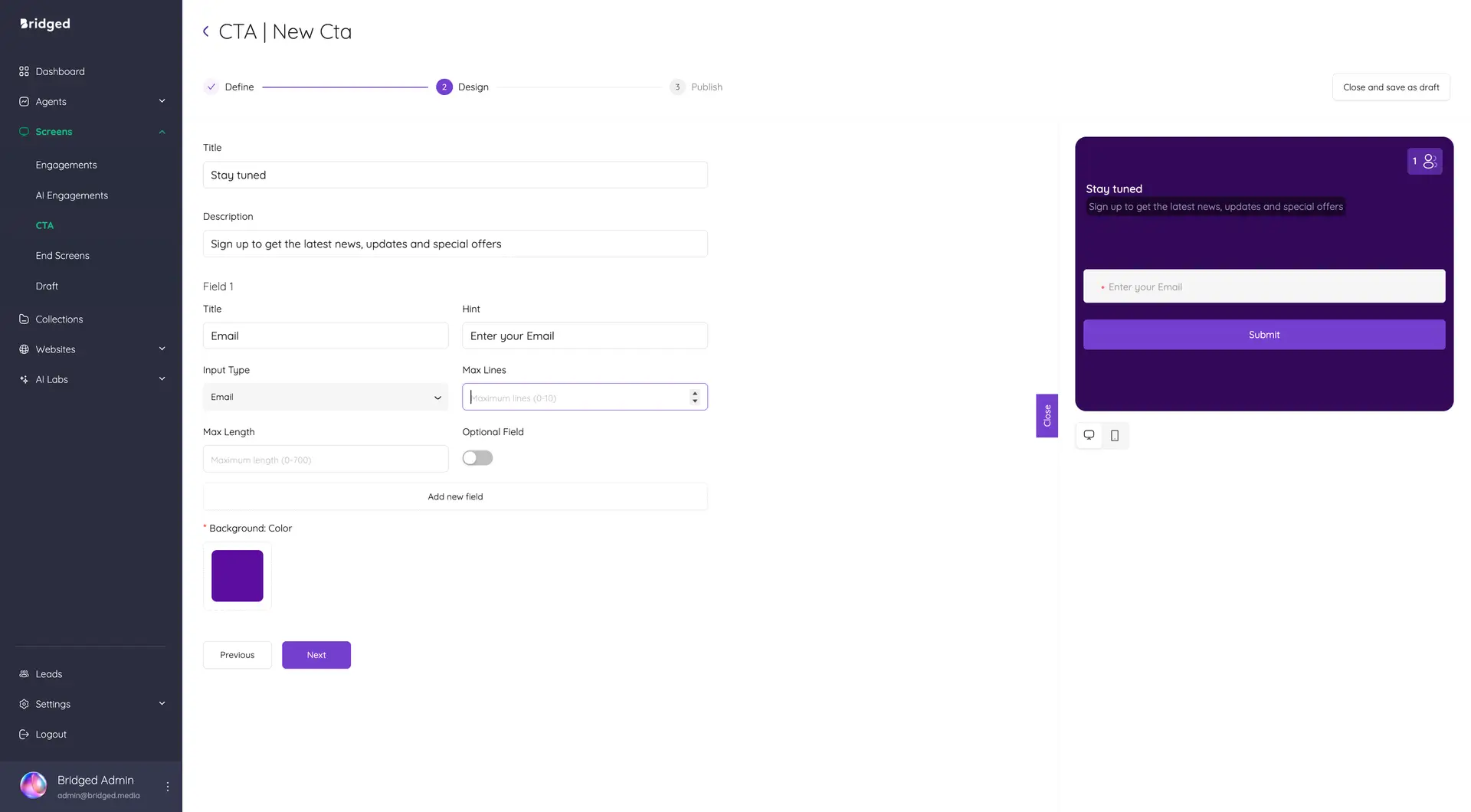Screen dimensions: 1471x812
Task: Switch preview to mobile view icon
Action: [x=1115, y=435]
